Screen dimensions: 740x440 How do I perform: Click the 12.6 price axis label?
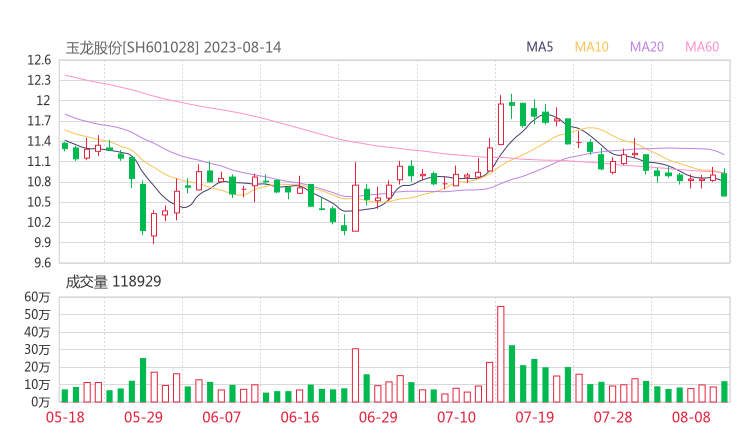point(39,60)
